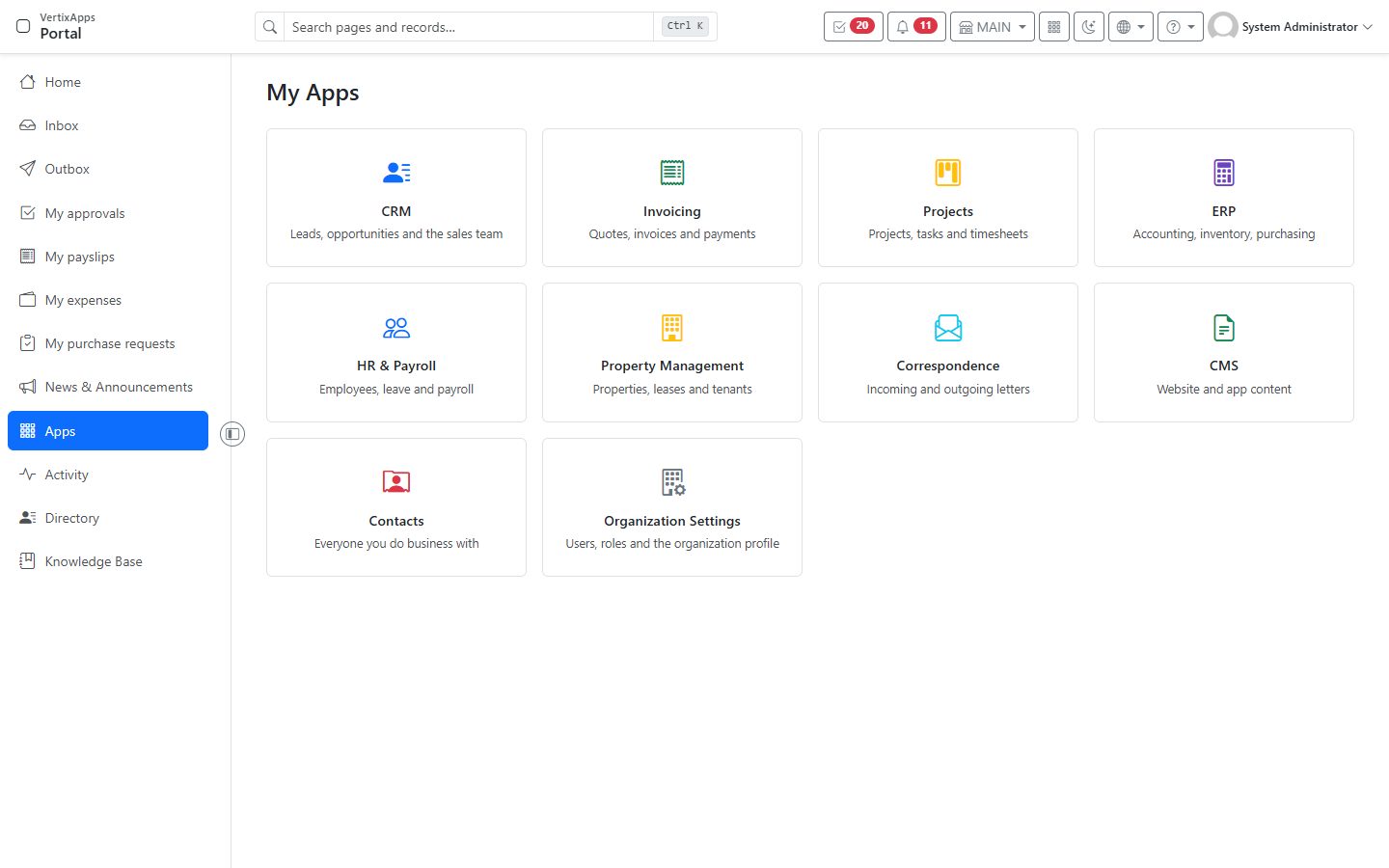The image size is (1389, 868).
Task: Click the Property Management building icon
Action: [x=672, y=328]
